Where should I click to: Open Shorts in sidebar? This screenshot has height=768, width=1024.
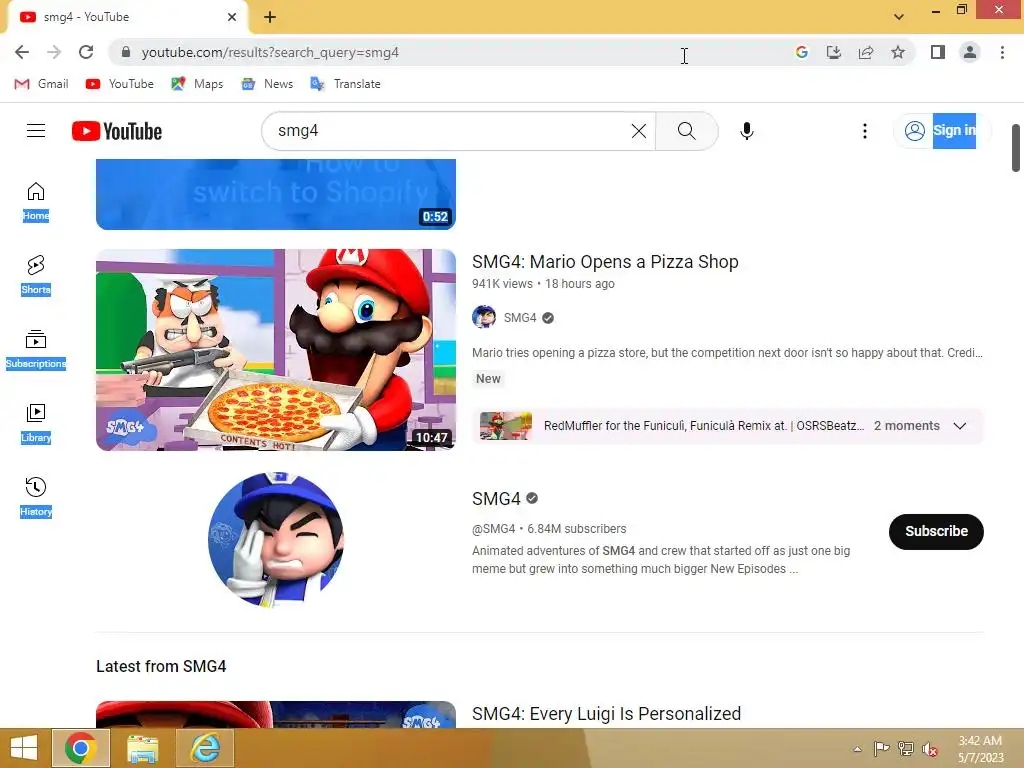[36, 276]
